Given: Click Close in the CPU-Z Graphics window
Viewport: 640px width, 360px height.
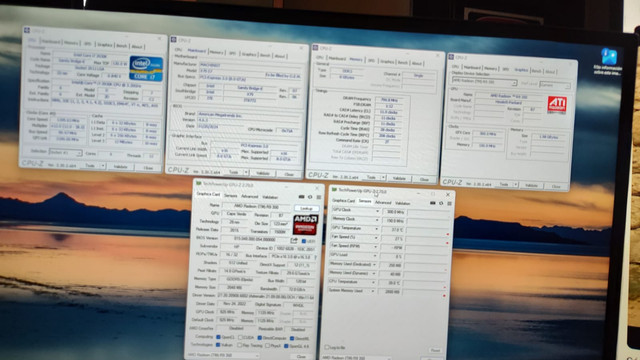Looking at the screenshot, I should [x=556, y=186].
